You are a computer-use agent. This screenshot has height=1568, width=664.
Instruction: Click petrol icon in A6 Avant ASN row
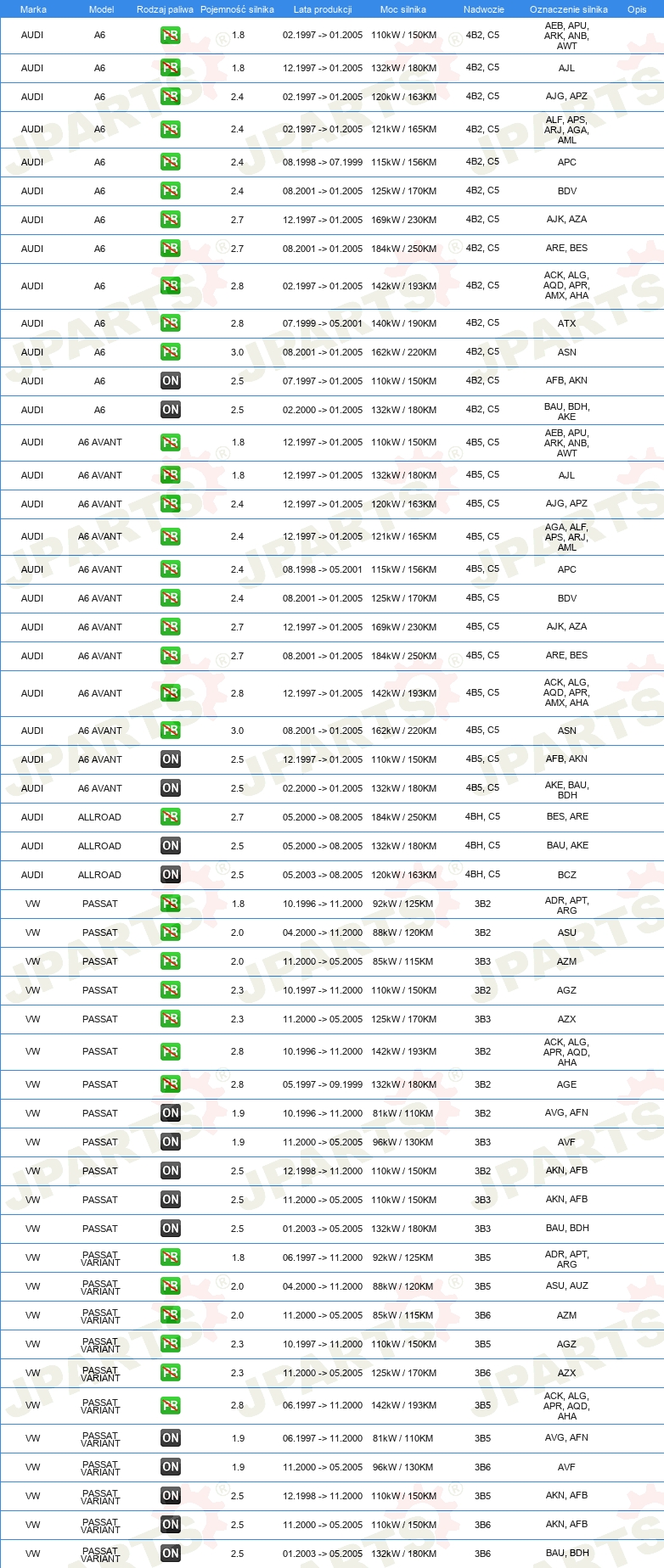[171, 731]
